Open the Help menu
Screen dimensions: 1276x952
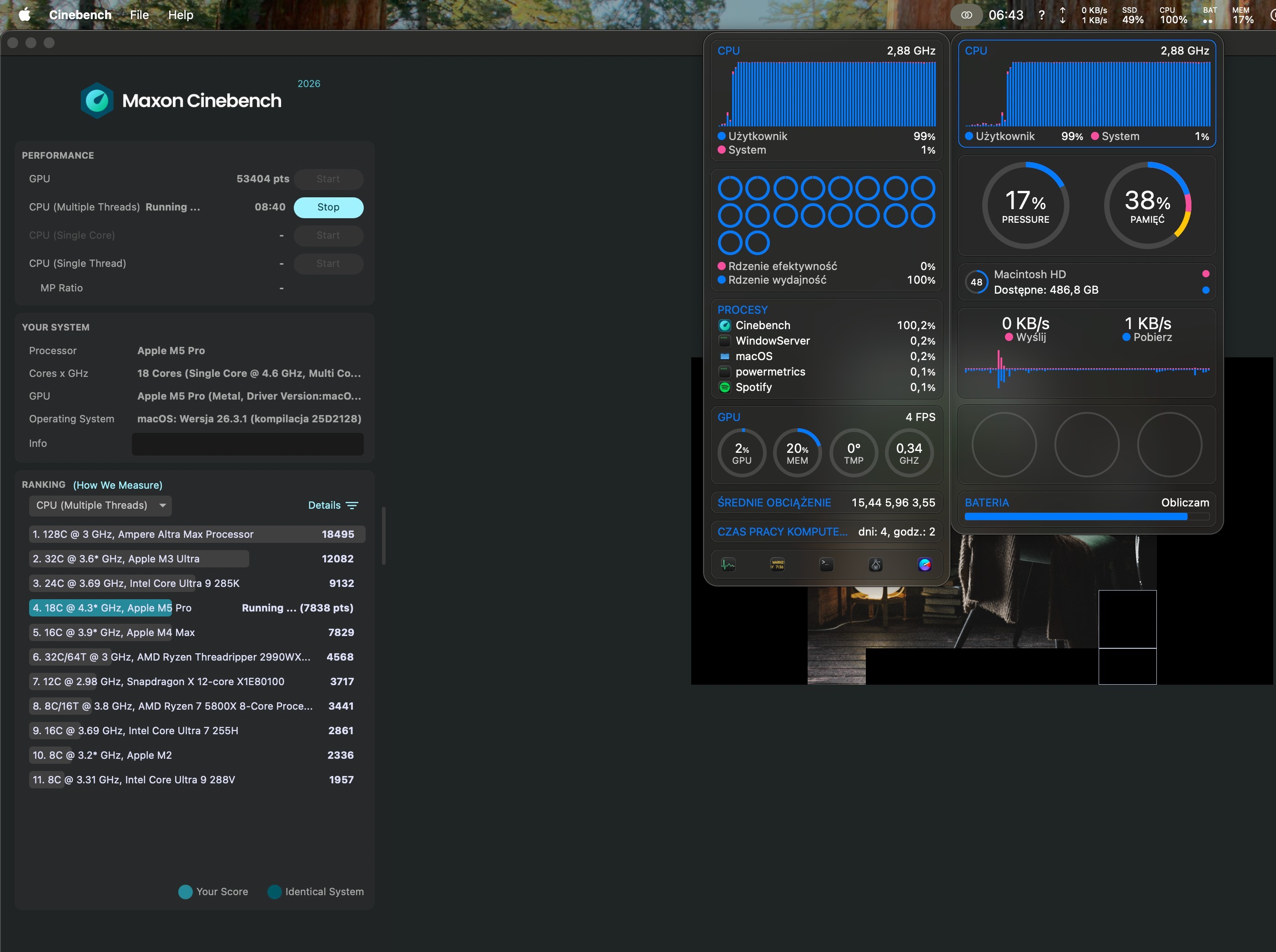point(181,15)
